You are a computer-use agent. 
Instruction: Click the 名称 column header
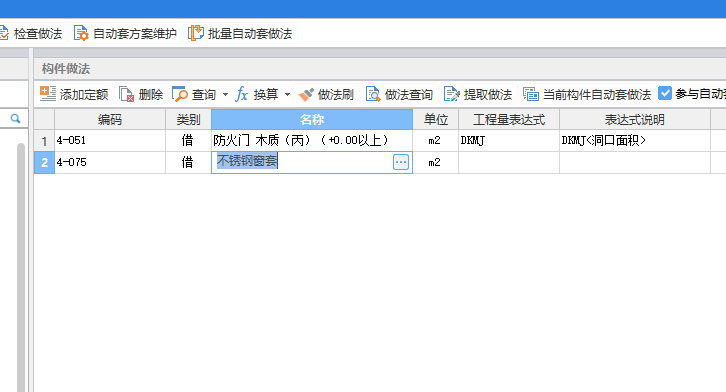click(x=312, y=119)
